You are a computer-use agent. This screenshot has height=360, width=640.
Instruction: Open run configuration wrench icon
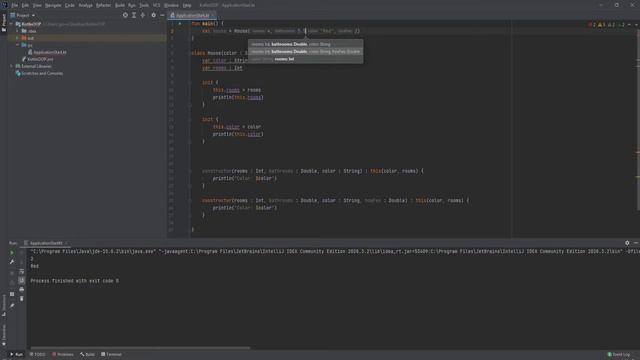(x=12, y=262)
